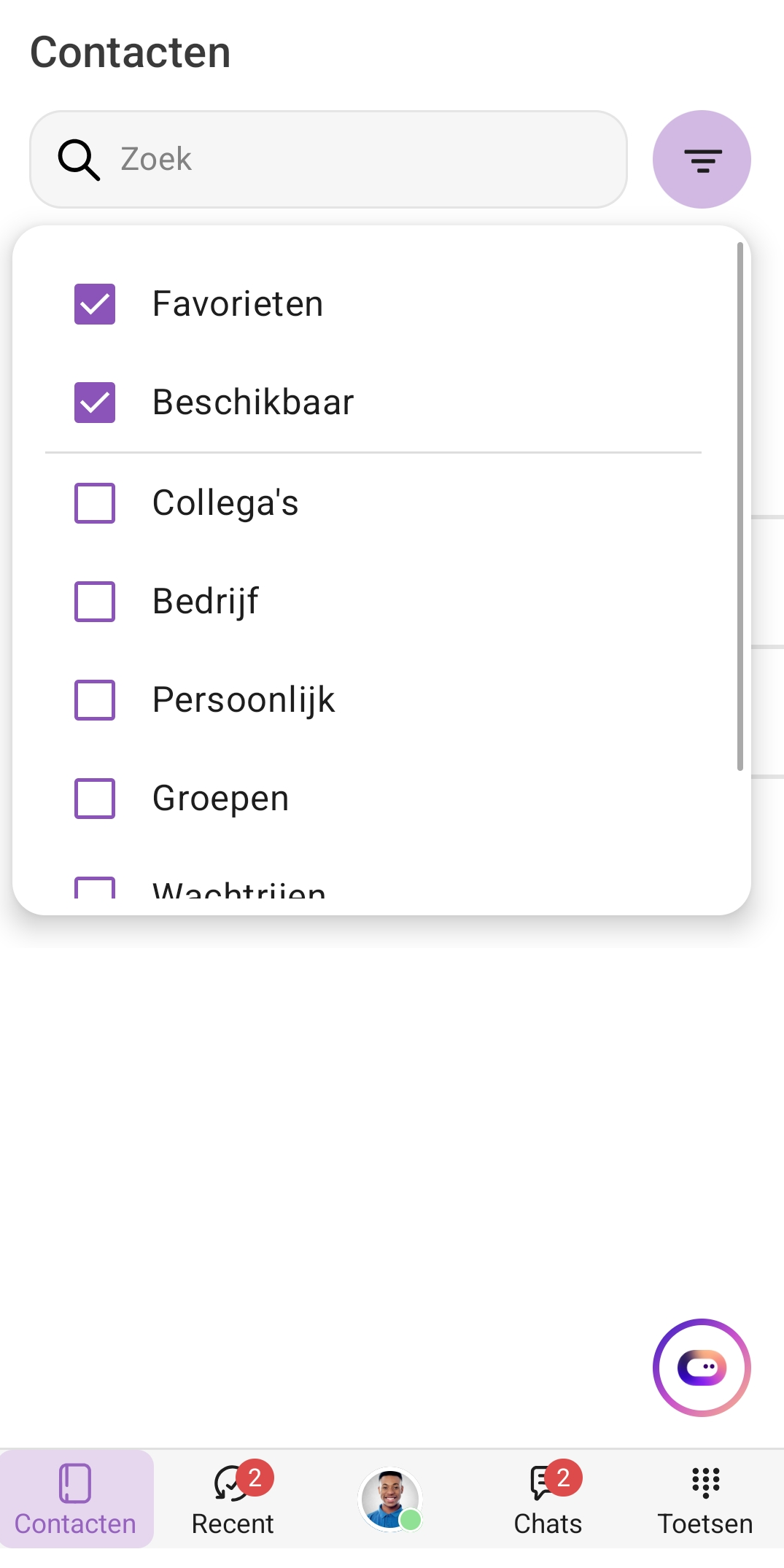
Task: Uncheck the Favorieten checkbox
Action: (x=95, y=304)
